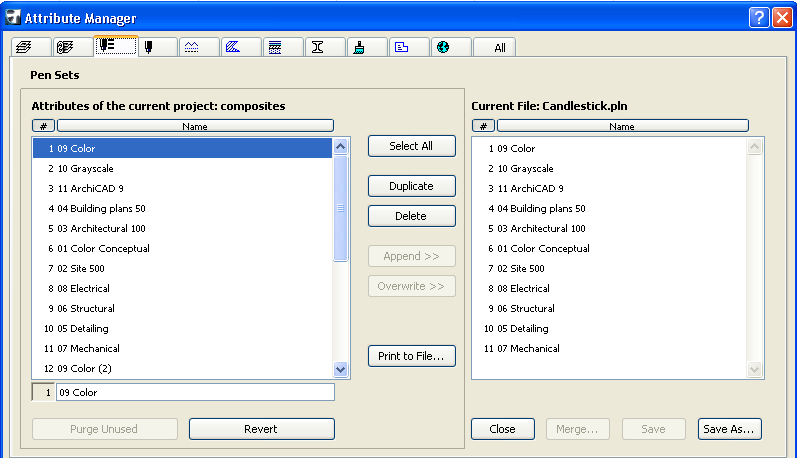Select '05 Detailing' in project list
The height and width of the screenshot is (458, 797).
click(x=182, y=328)
